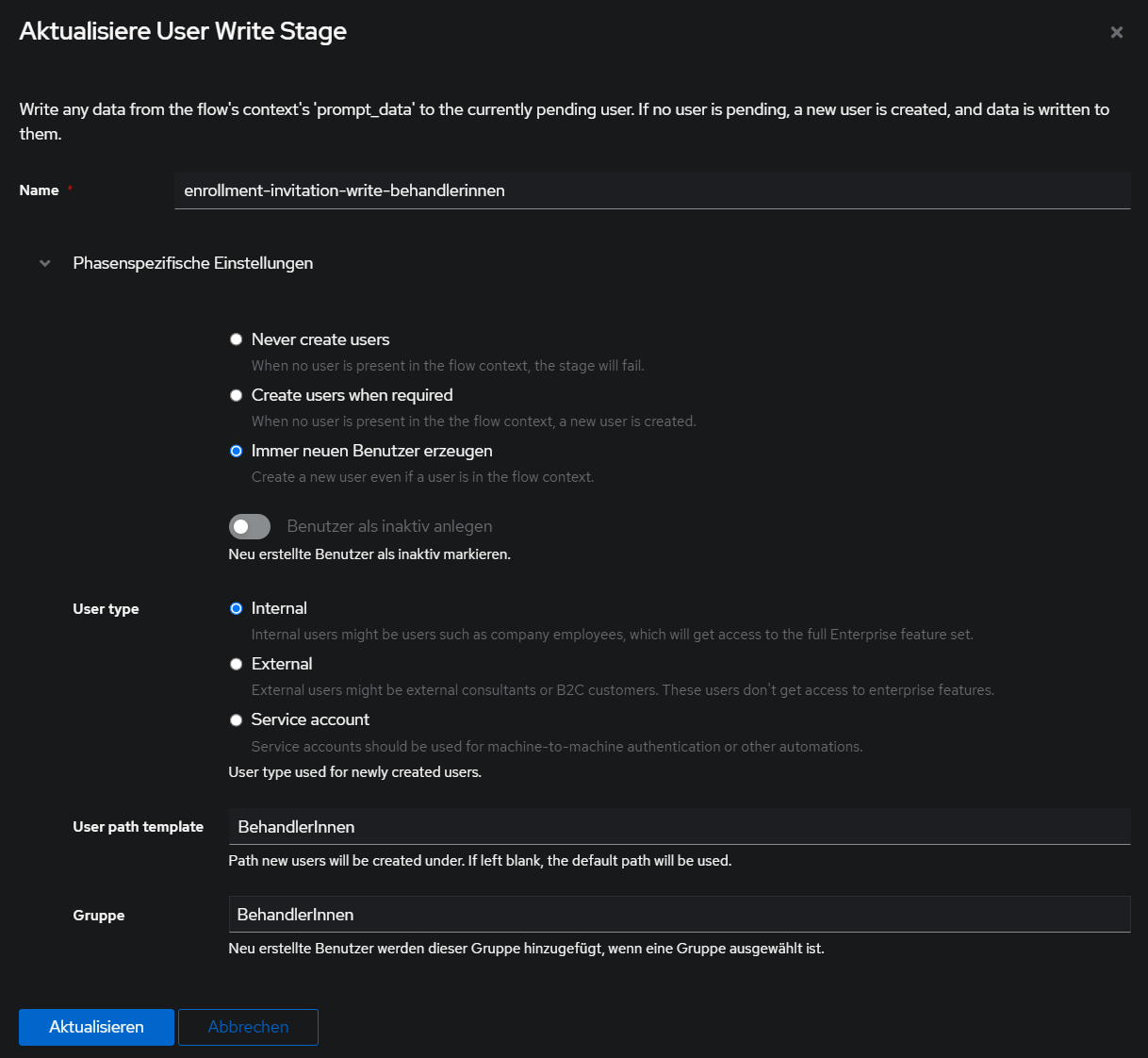Click the Phasenspezifische Einstellungen section title
Screen dimensions: 1148x1058
192,263
